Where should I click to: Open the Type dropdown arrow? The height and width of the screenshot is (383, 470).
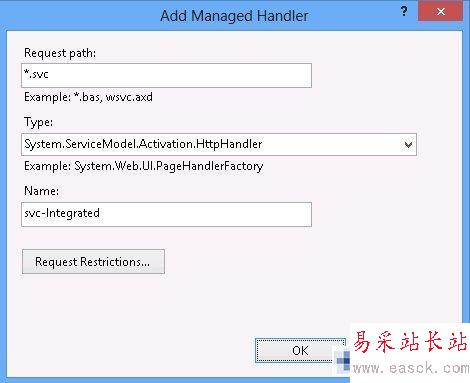408,145
